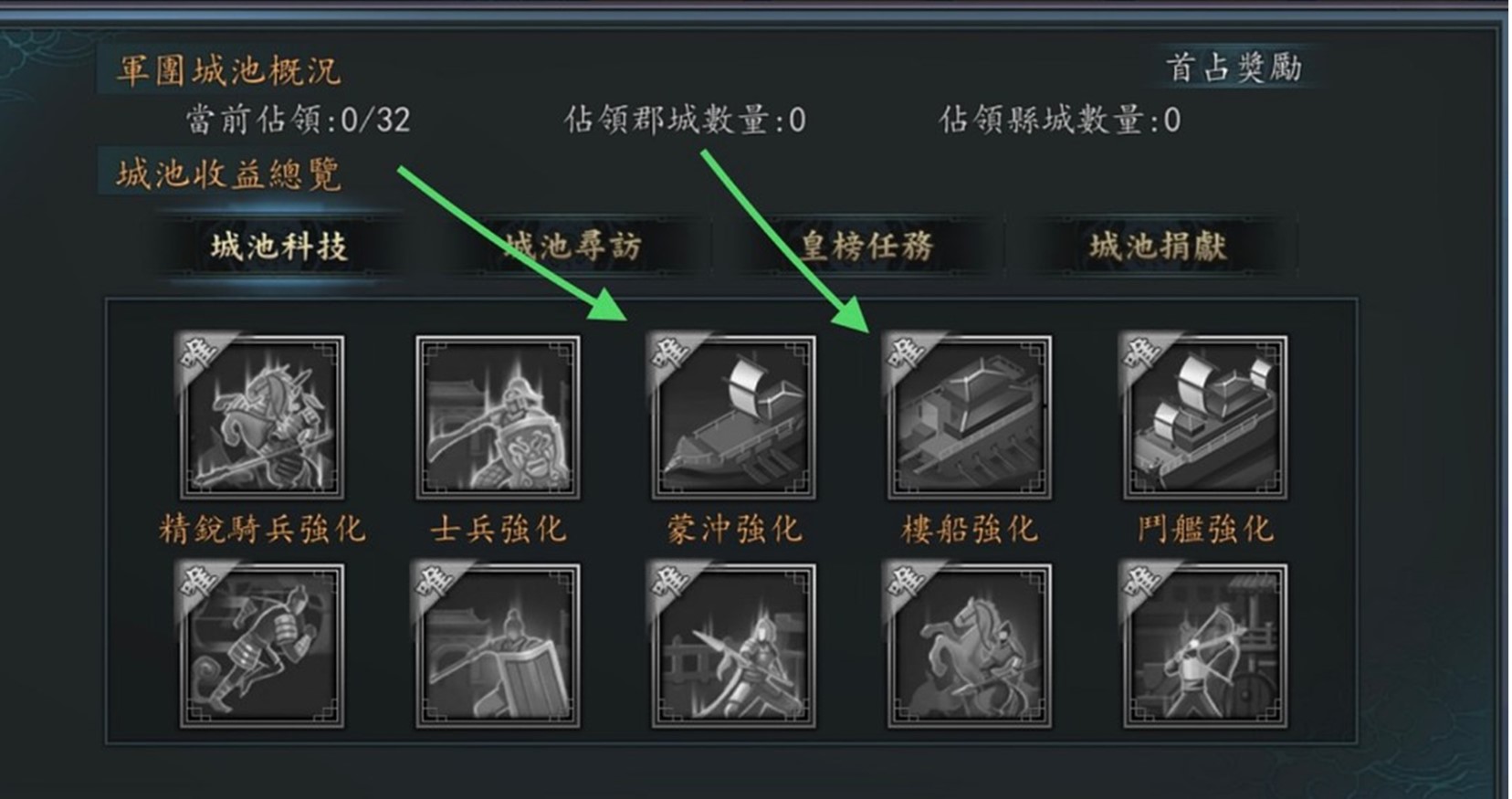This screenshot has height=799, width=1512.
Task: Select the 精銳騎兵強化 cavalry icon
Action: [x=261, y=416]
